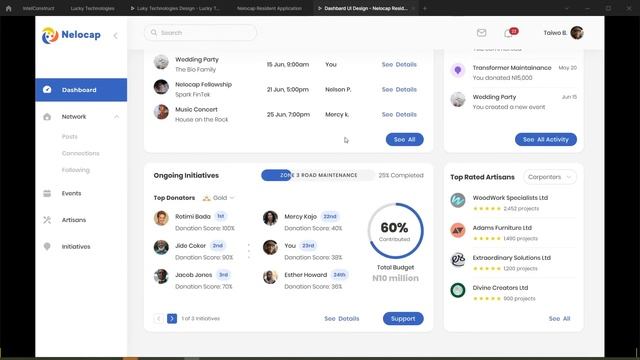
Task: Click the 1st rank badge
Action: [221, 216]
